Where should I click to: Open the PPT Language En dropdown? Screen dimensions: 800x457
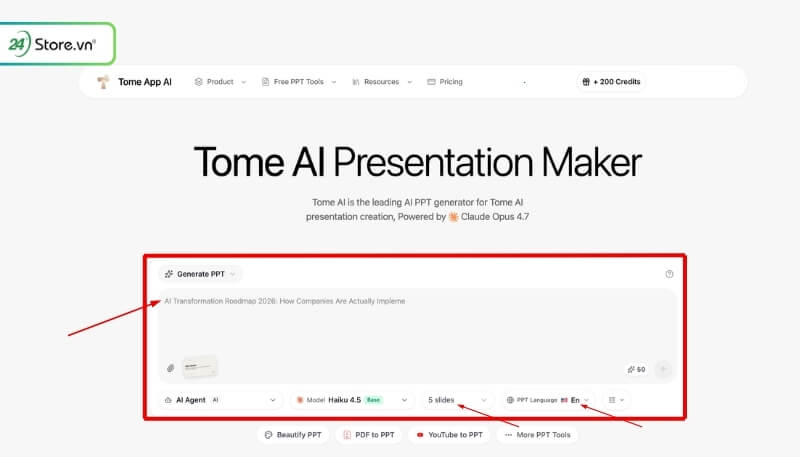(548, 400)
